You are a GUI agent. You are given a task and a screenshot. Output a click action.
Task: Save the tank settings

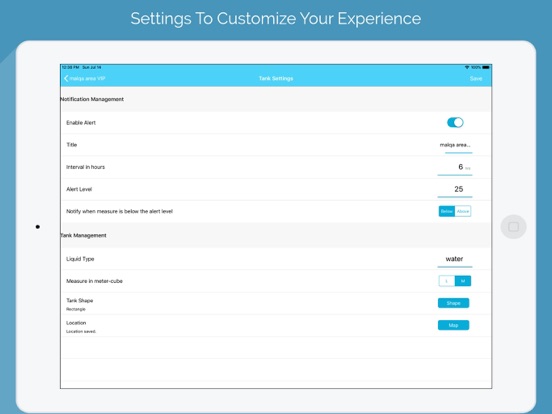476,79
